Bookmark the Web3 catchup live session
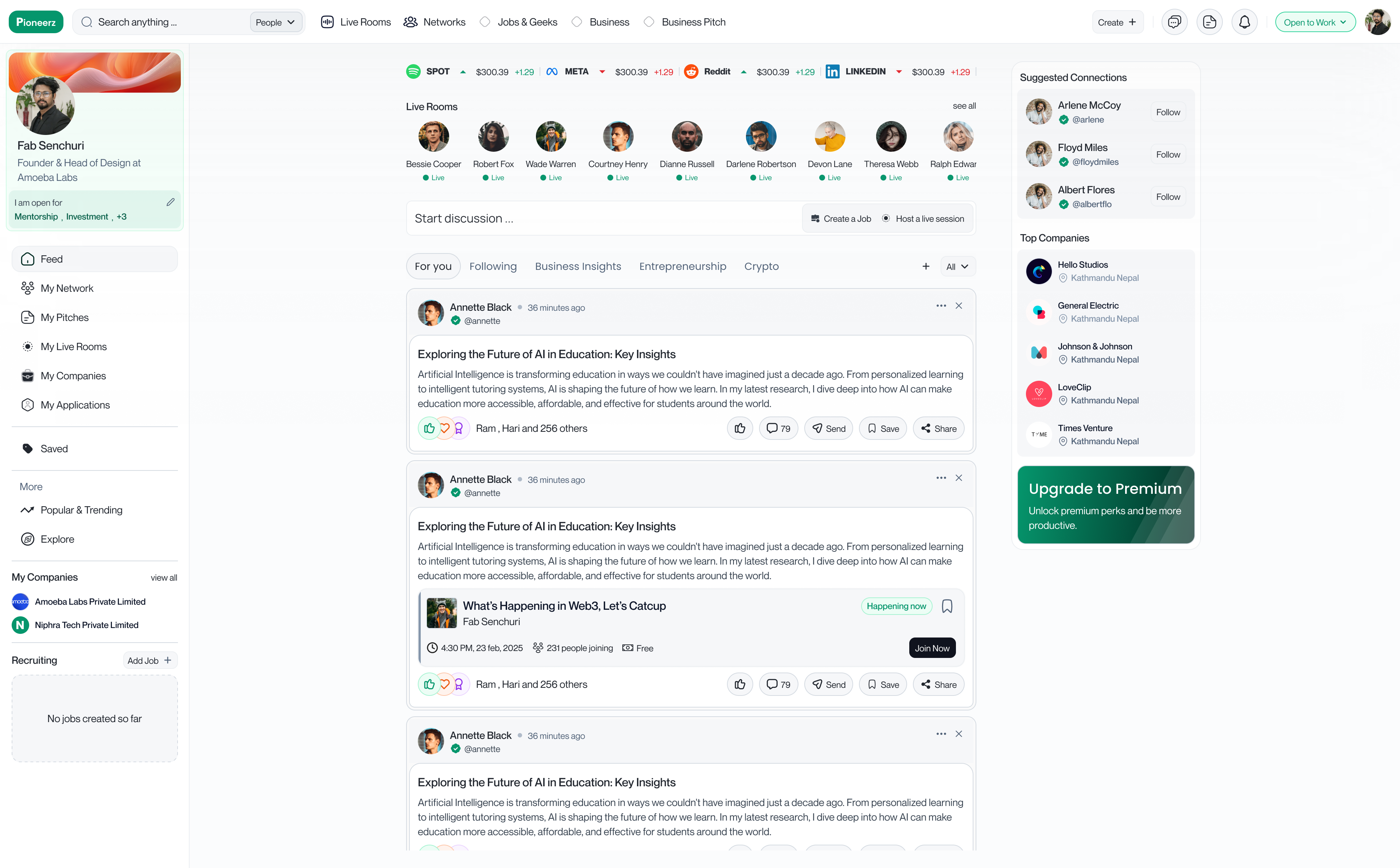The image size is (1400, 868). coord(947,606)
